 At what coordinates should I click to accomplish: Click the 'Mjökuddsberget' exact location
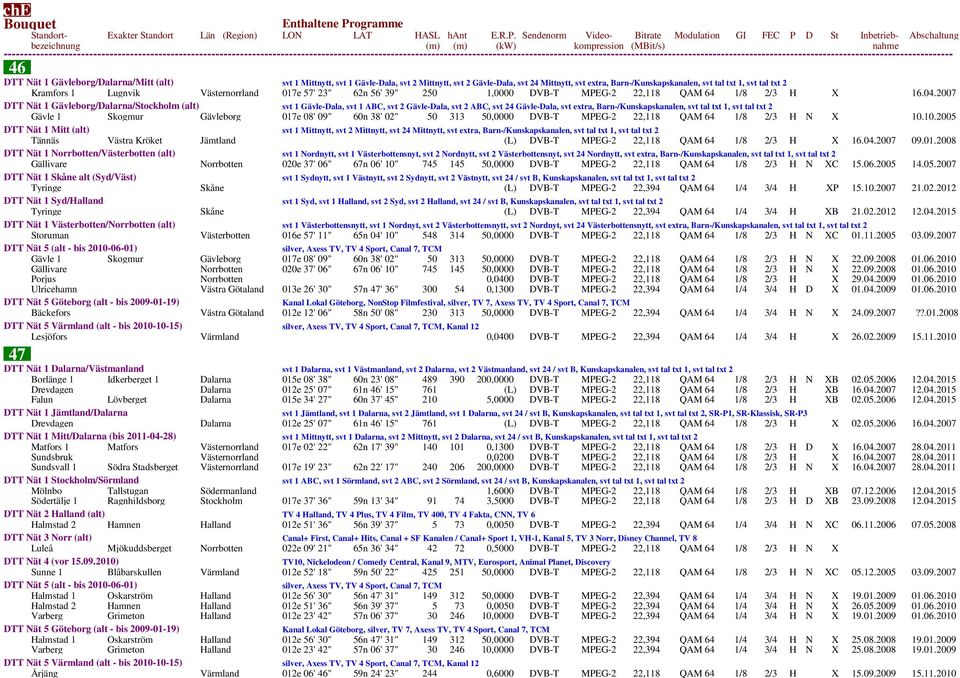tap(139, 549)
